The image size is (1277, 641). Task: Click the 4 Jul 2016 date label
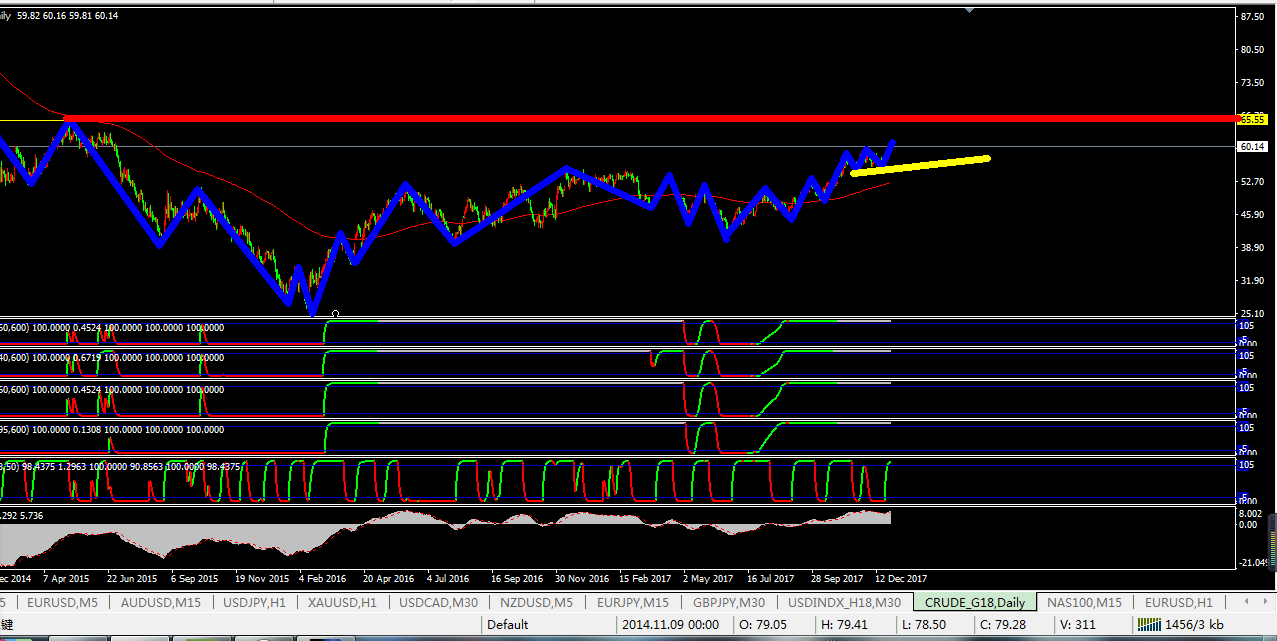[447, 579]
